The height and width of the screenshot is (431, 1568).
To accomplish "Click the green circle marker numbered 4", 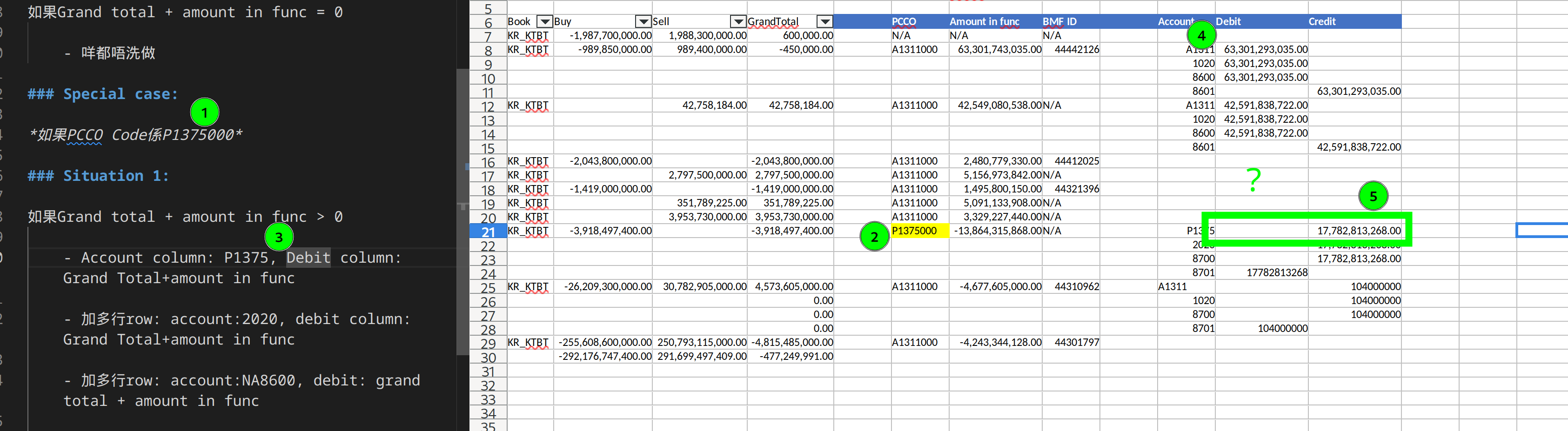I will [x=1201, y=35].
